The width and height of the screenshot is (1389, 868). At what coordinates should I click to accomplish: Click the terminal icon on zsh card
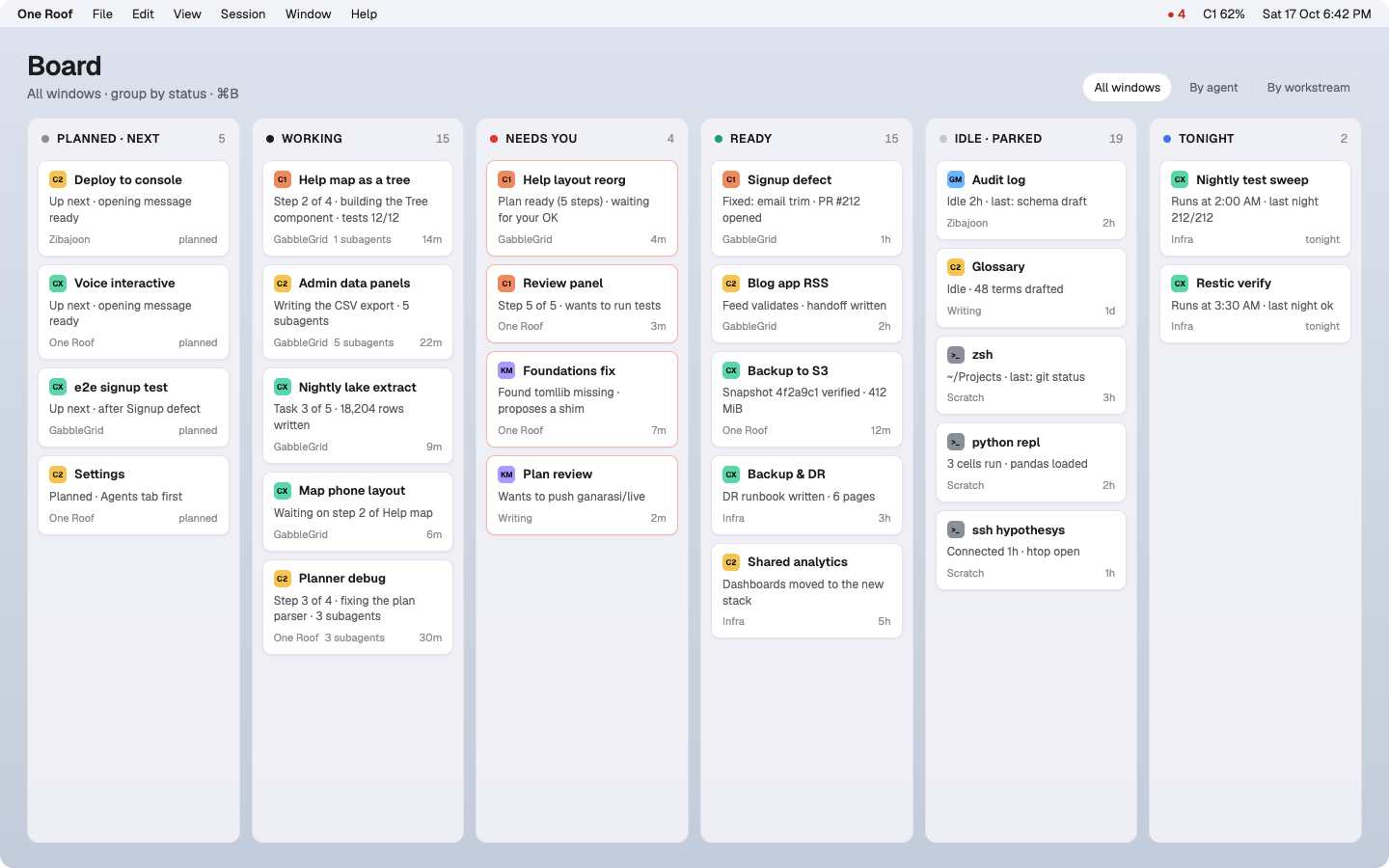point(956,355)
